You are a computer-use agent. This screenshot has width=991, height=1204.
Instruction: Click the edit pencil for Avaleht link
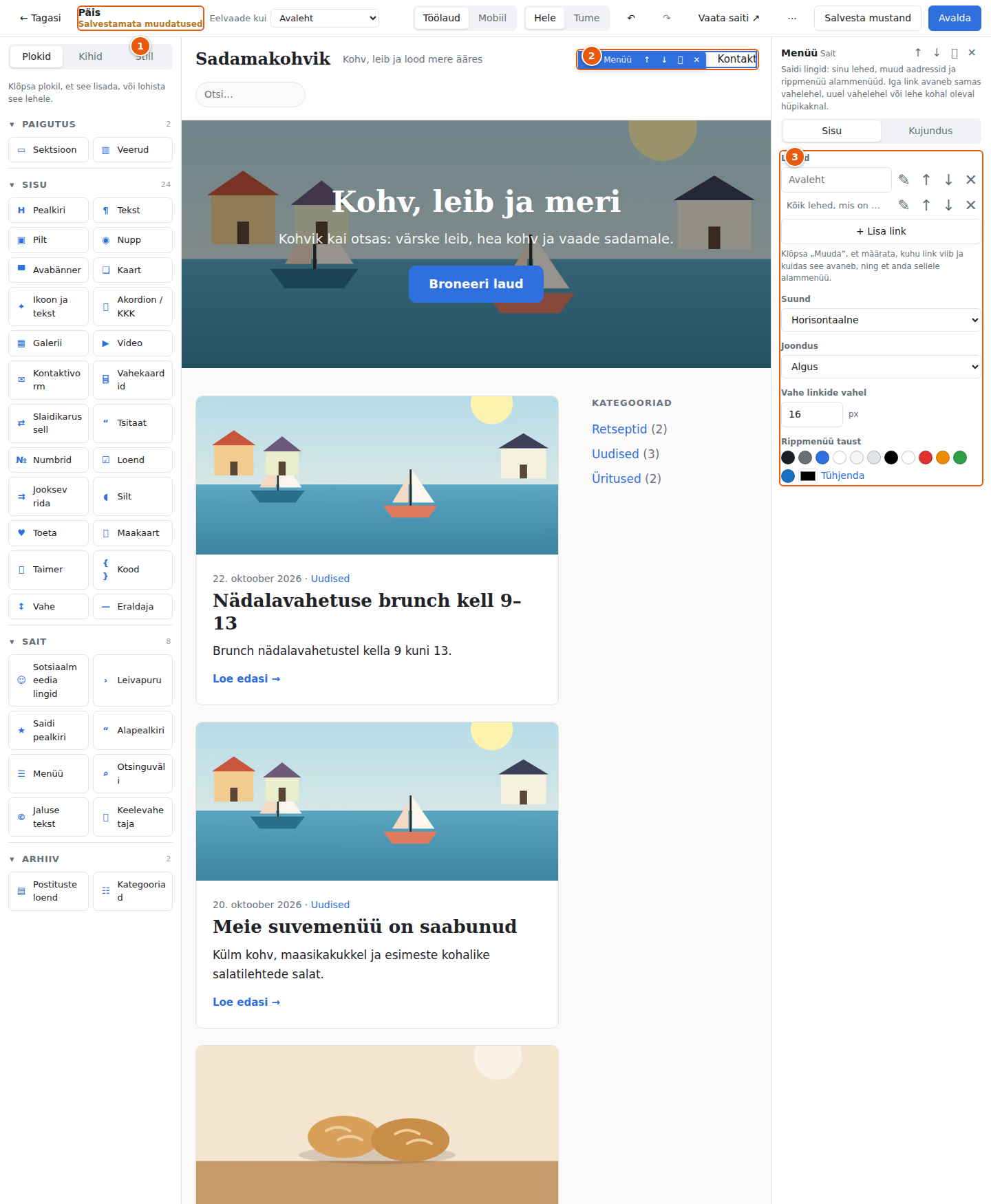904,180
